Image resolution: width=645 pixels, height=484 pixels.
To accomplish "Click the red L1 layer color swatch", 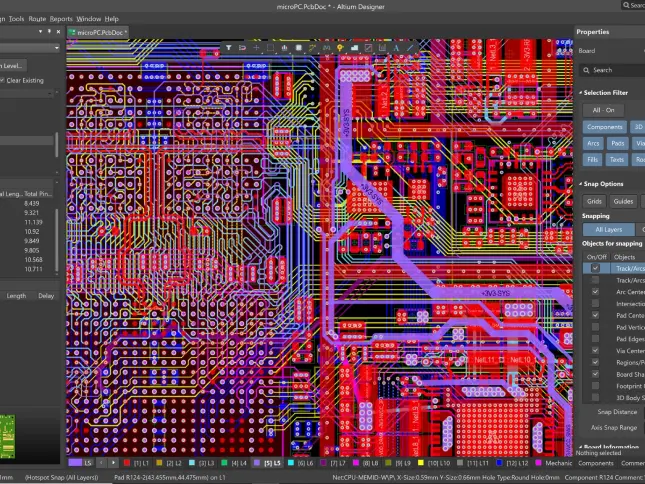I will 127,463.
